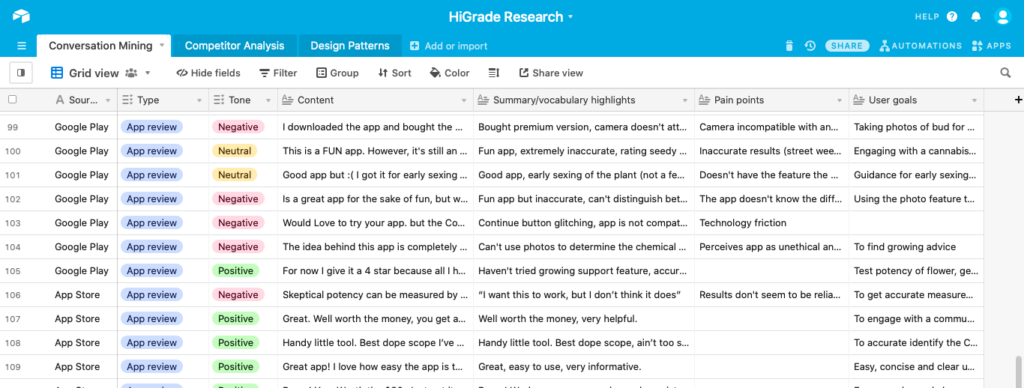Viewport: 1024px width, 388px height.
Task: Click the SHARE button
Action: click(x=847, y=46)
